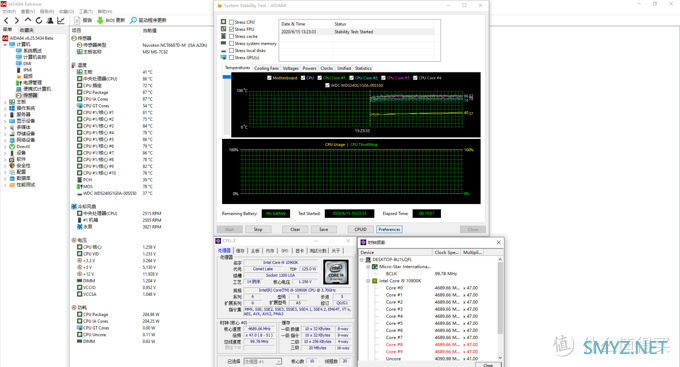The height and width of the screenshot is (367, 680).
Task: Click the user icon in AIDA64 toolbar
Action: (x=50, y=20)
